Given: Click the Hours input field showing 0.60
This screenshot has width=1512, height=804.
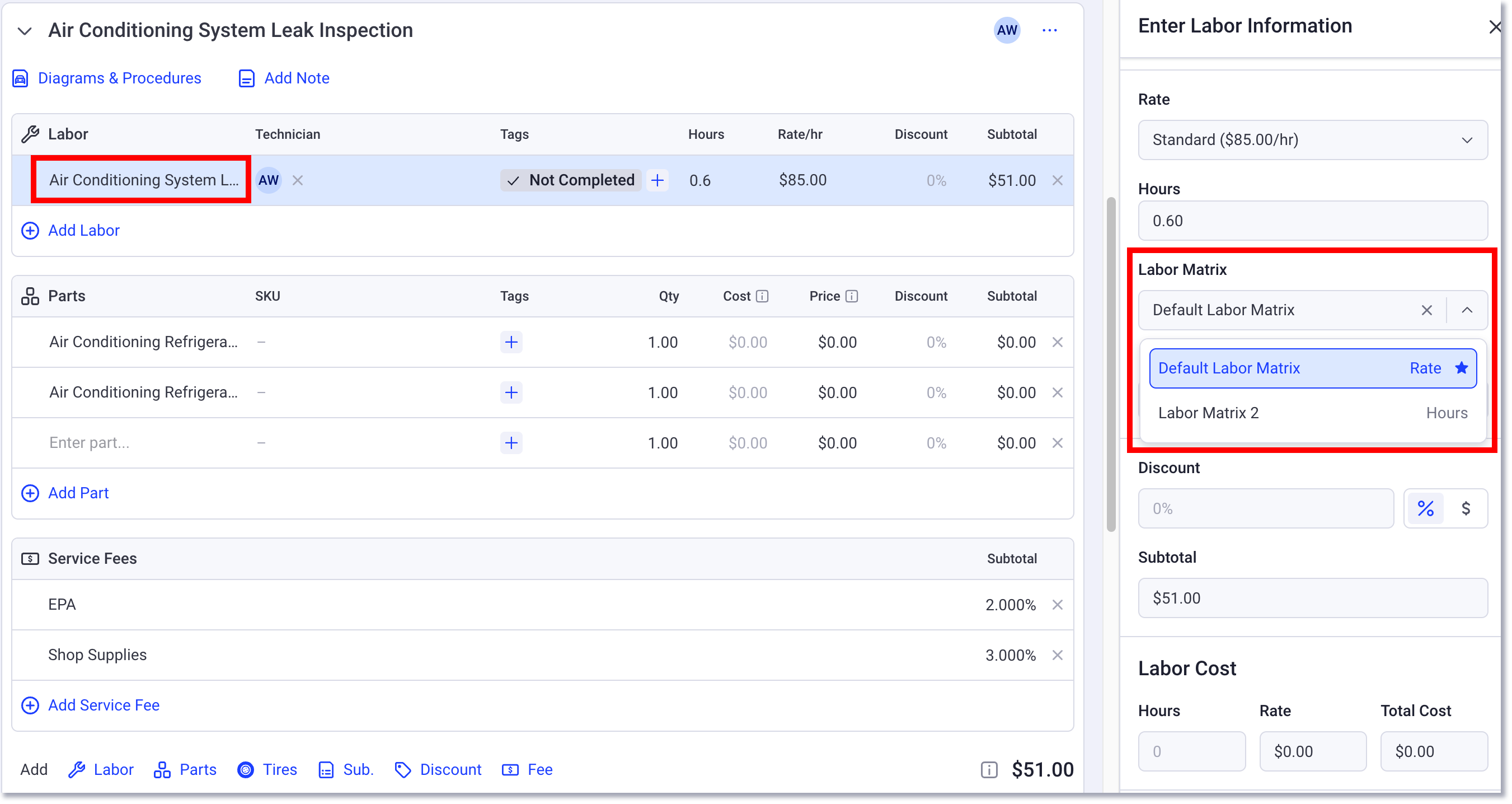Looking at the screenshot, I should point(1312,221).
